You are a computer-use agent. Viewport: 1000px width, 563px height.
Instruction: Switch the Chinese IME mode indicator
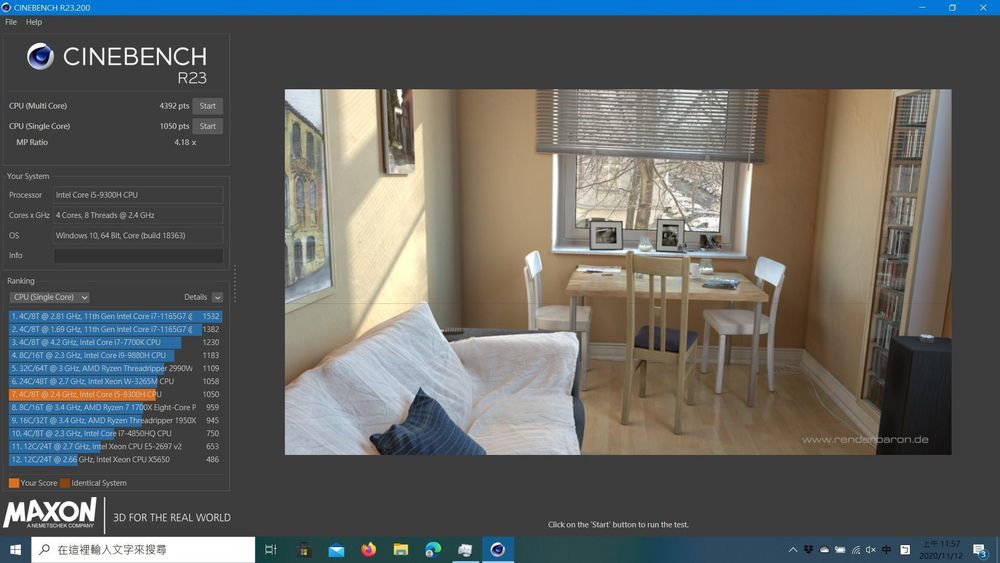[886, 550]
